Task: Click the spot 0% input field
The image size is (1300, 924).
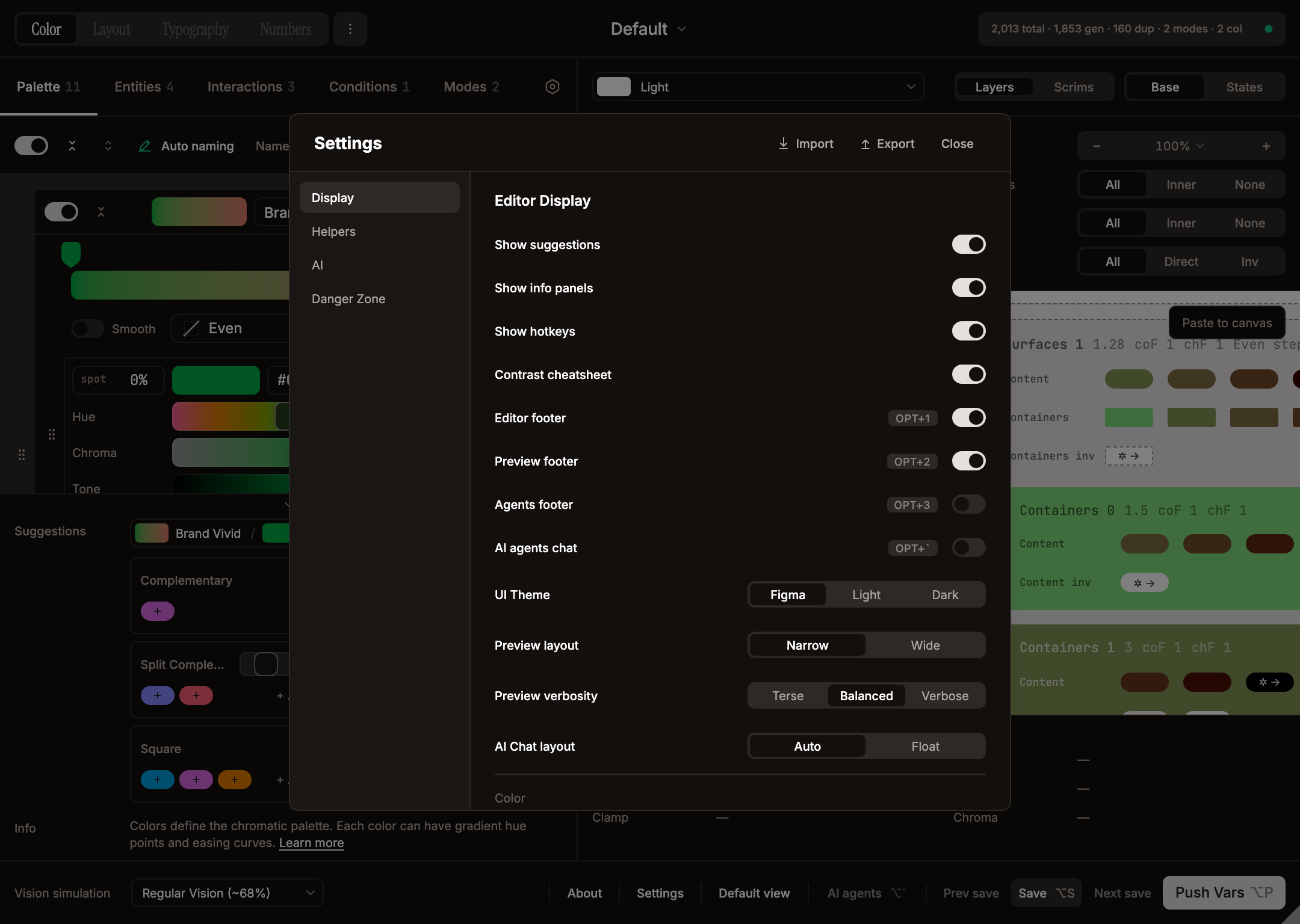Action: pyautogui.click(x=118, y=380)
